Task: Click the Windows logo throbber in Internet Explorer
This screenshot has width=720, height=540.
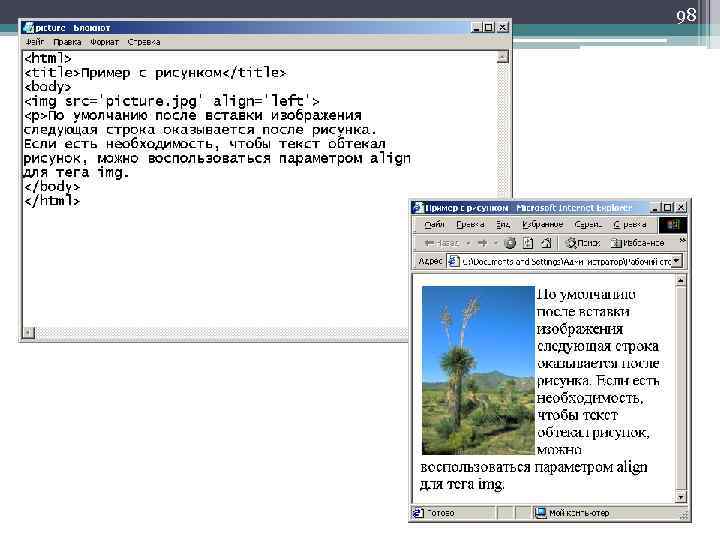Action: [673, 225]
